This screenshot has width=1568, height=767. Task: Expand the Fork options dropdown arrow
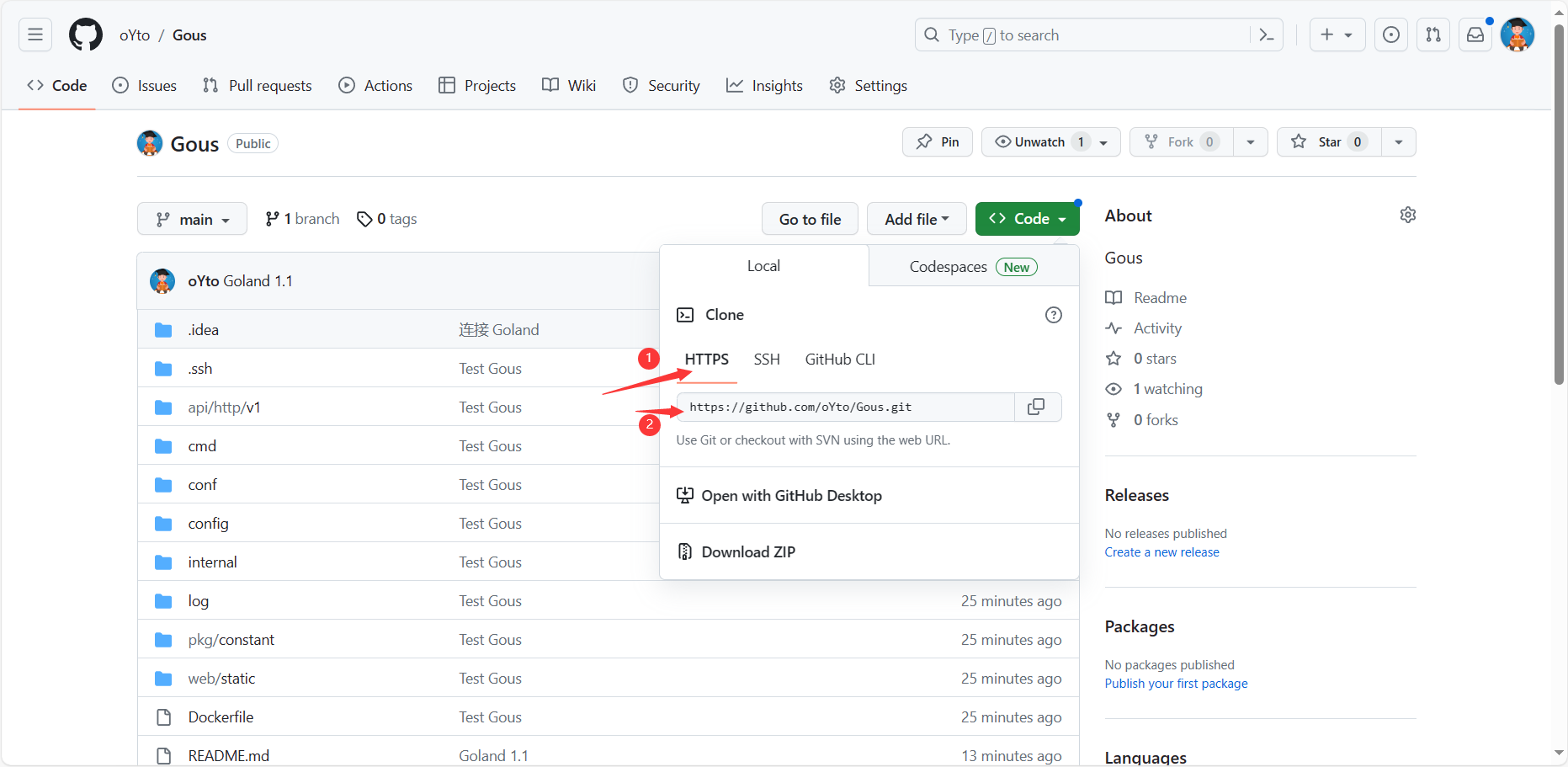(1251, 141)
